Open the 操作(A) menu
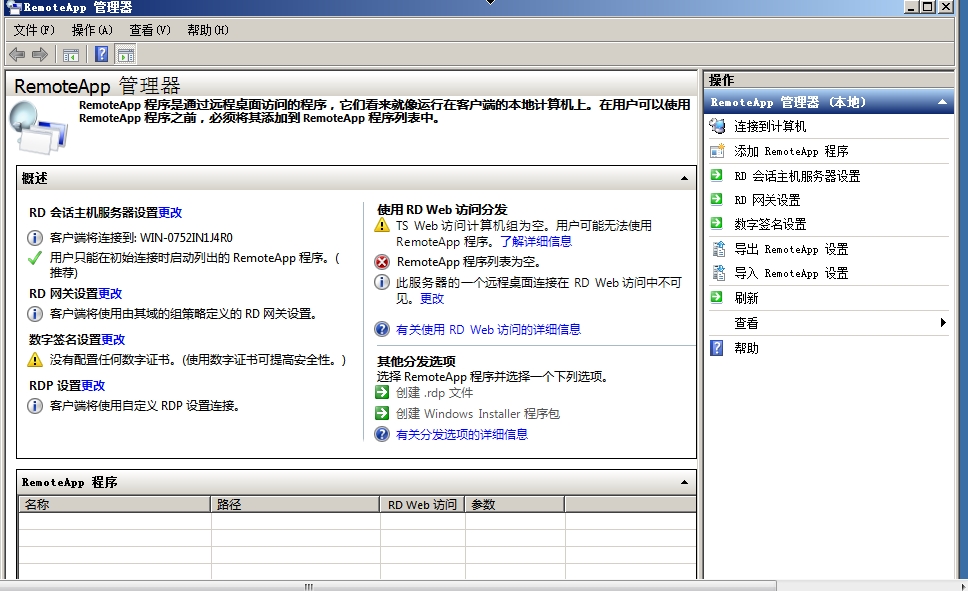968x591 pixels. click(x=92, y=30)
